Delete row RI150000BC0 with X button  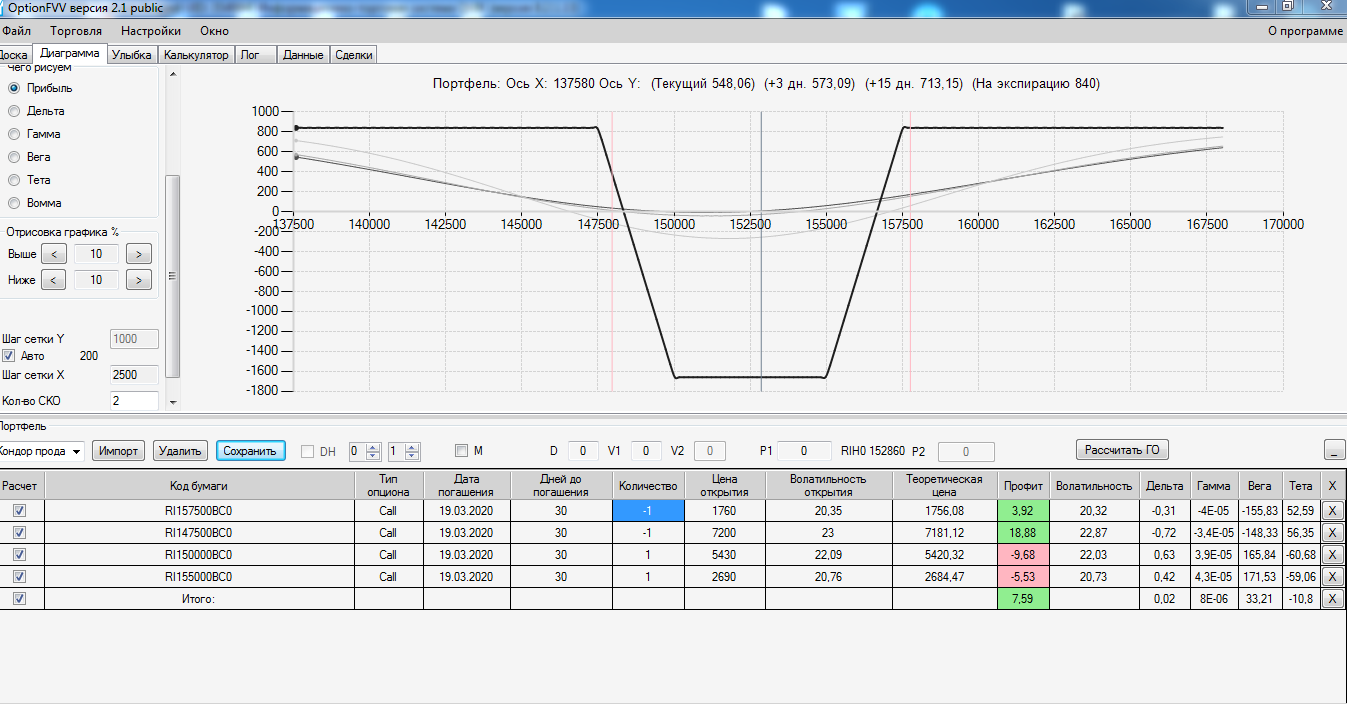coord(1331,554)
